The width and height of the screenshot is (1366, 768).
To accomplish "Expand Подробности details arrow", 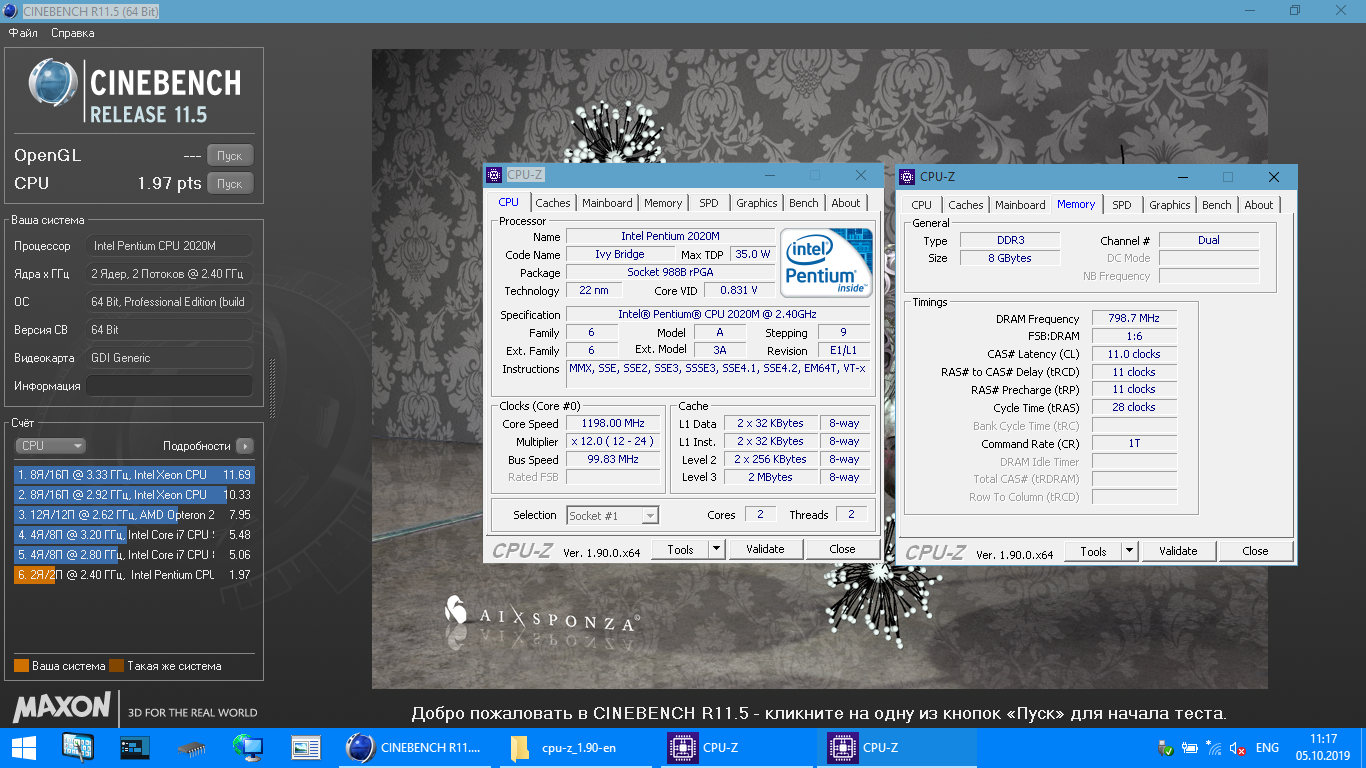I will click(245, 446).
